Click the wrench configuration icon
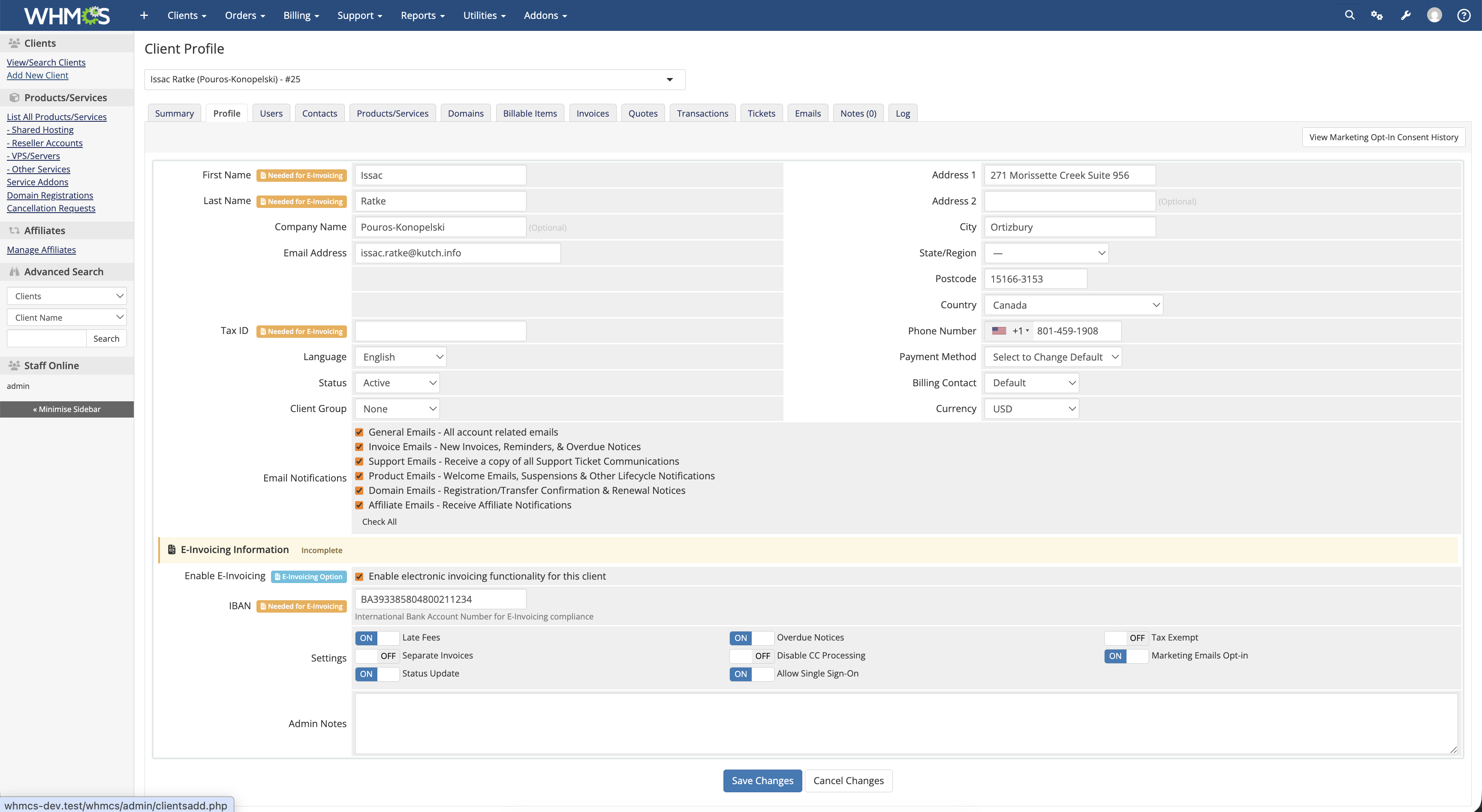Image resolution: width=1482 pixels, height=812 pixels. [1406, 15]
